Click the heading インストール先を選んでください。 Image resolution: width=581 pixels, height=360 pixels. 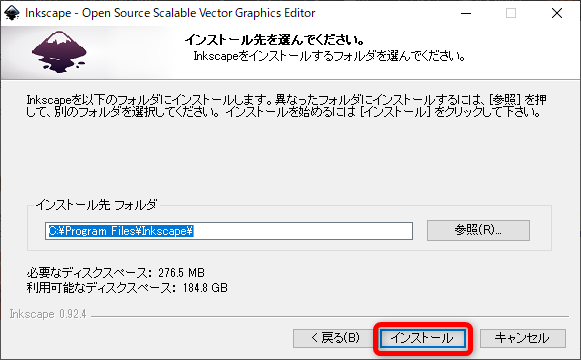pos(275,39)
